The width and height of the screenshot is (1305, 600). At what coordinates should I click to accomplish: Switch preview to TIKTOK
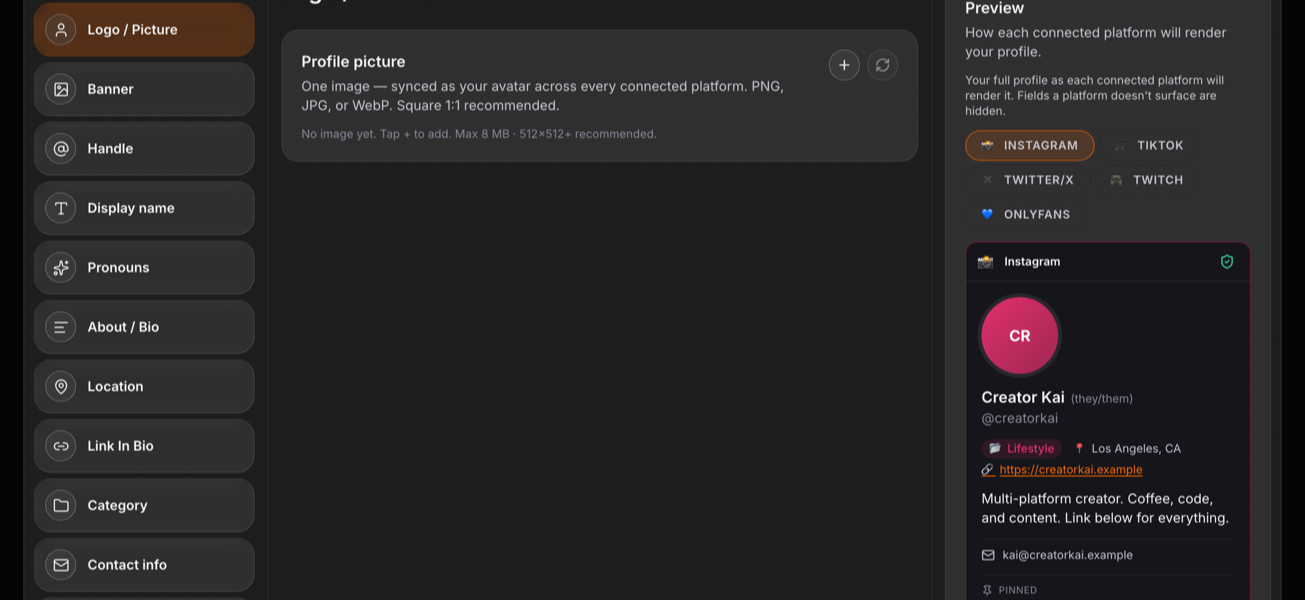click(x=1149, y=146)
